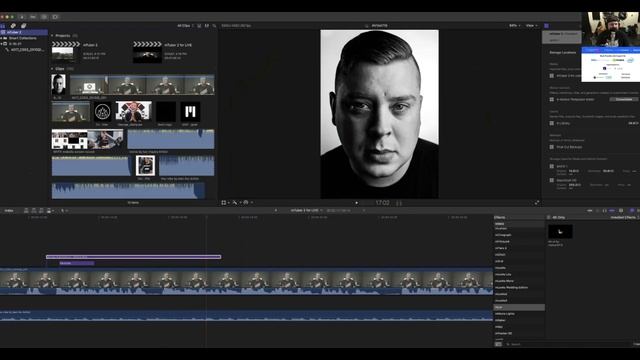This screenshot has width=640, height=360.
Task: Toggle audio skimming in the timeline bar
Action: tap(598, 211)
